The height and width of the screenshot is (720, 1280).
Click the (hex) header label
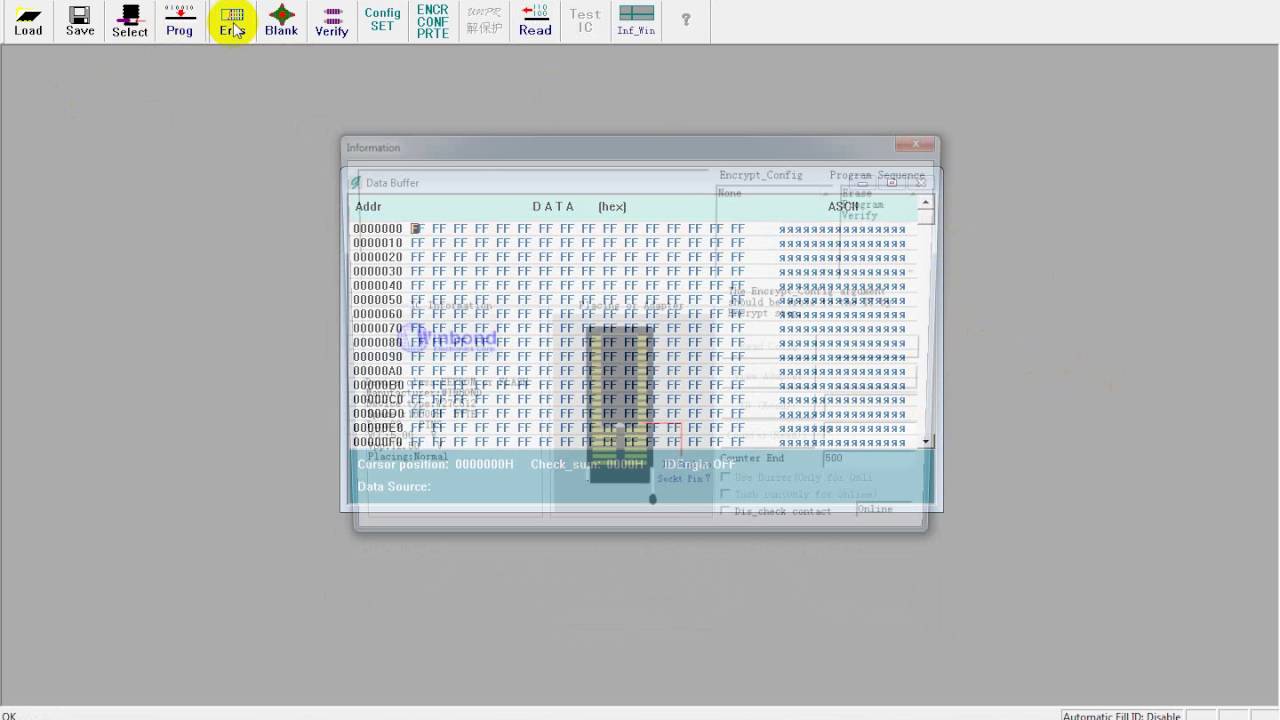coord(612,207)
